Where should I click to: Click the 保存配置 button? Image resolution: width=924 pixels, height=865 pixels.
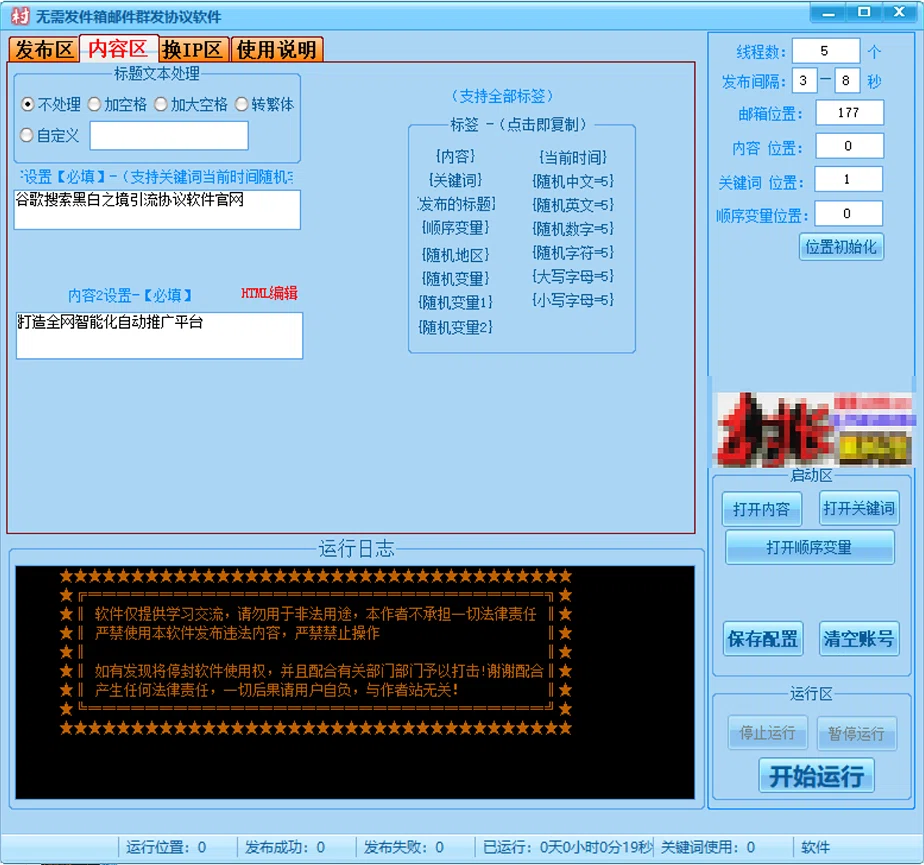point(763,638)
